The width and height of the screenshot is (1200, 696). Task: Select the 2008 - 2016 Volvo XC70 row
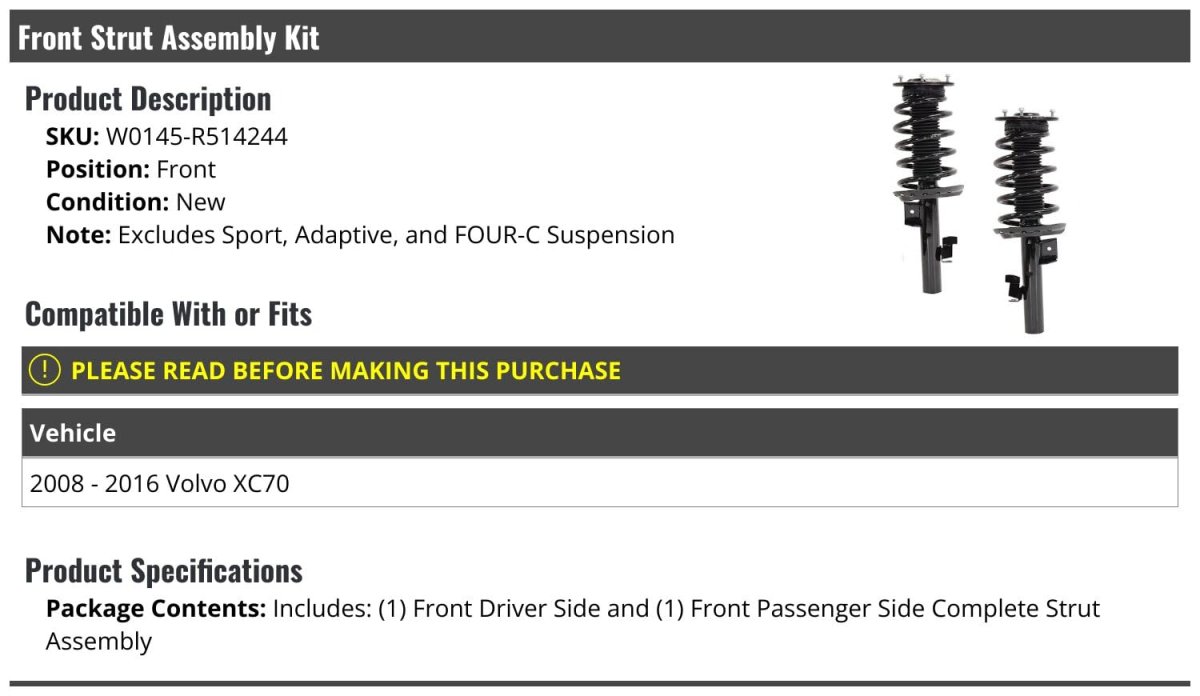tap(160, 484)
